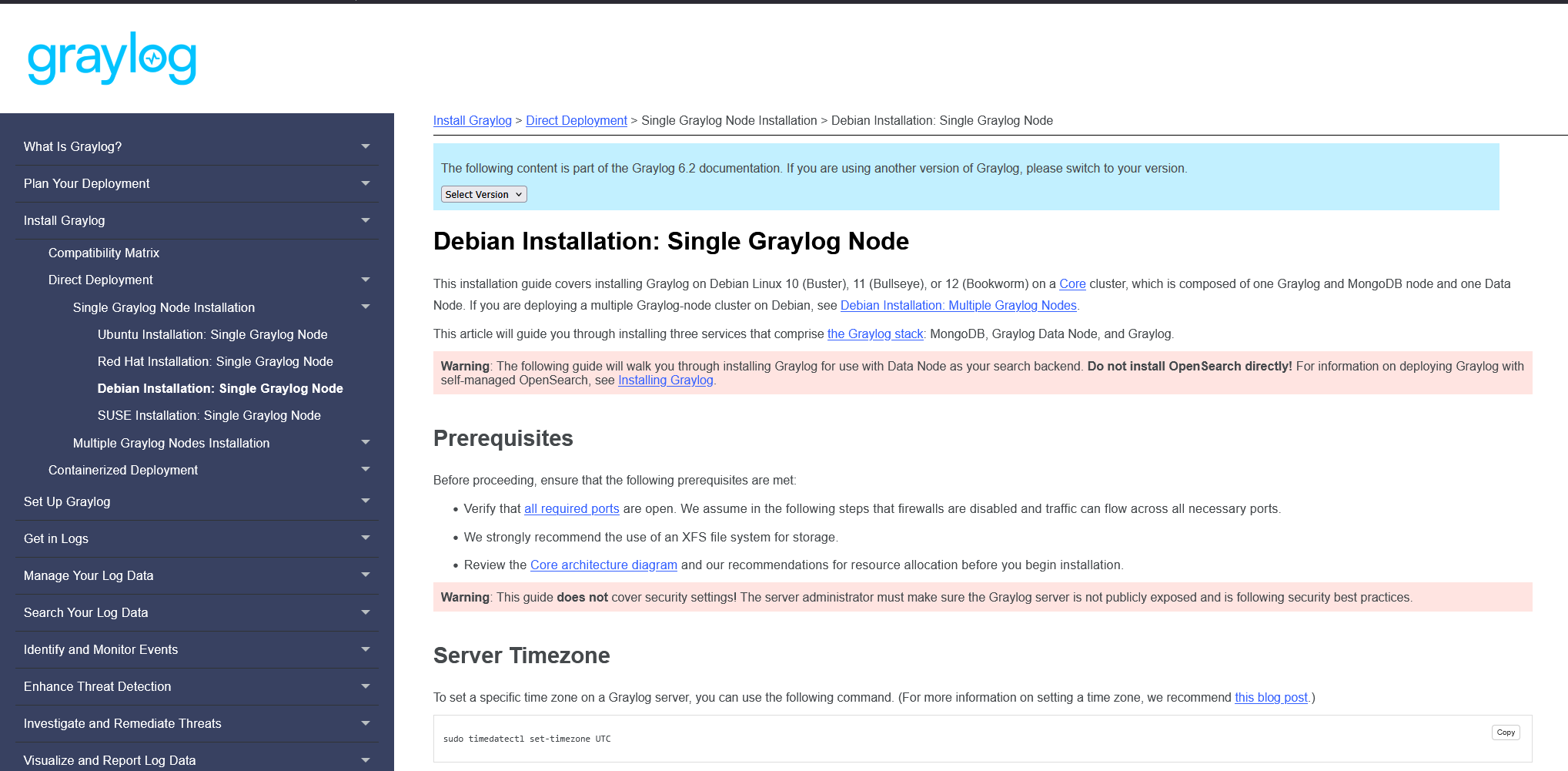Open Plan Your Deployment menu item

tap(86, 183)
